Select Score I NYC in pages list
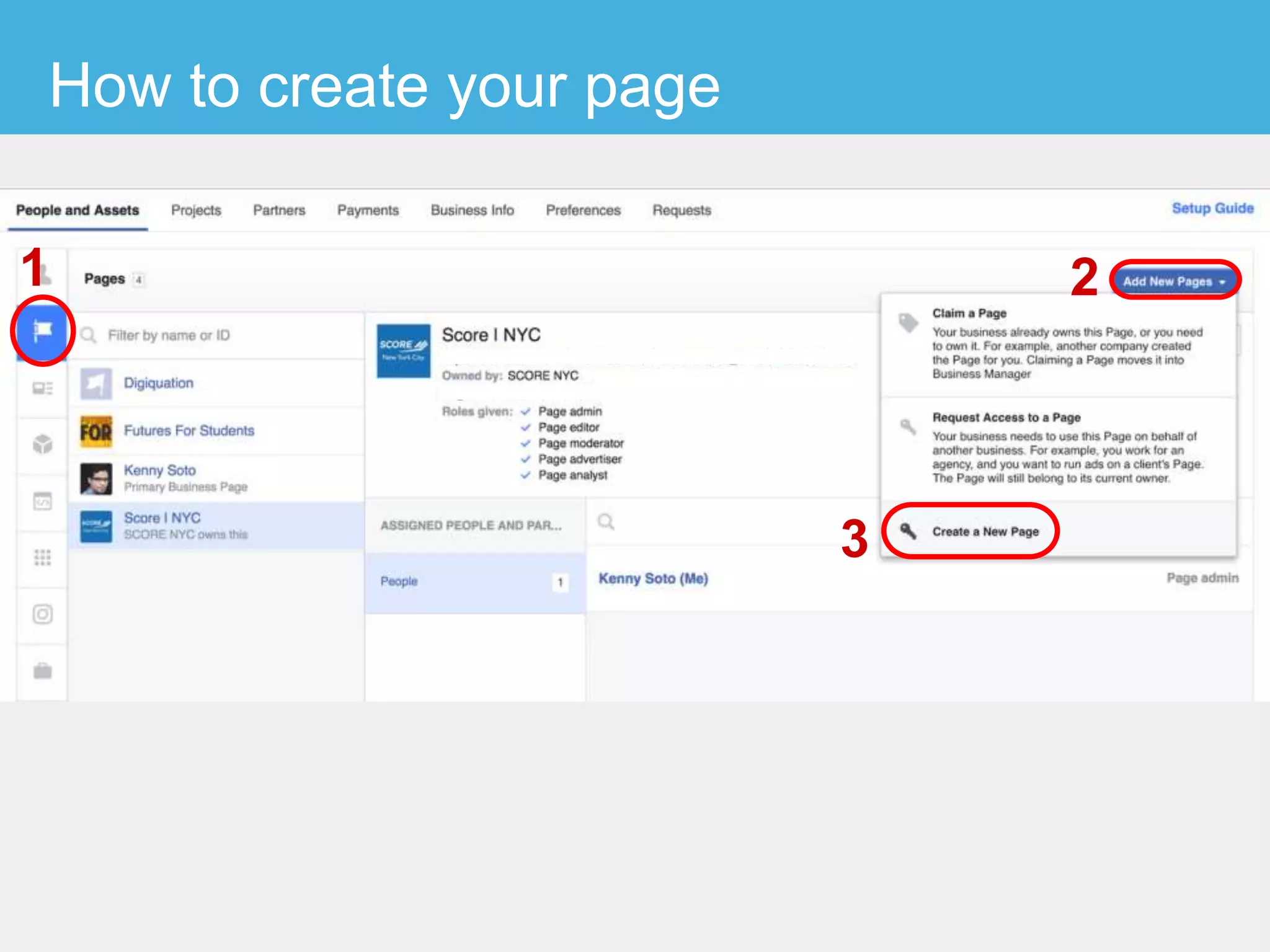 coord(217,526)
